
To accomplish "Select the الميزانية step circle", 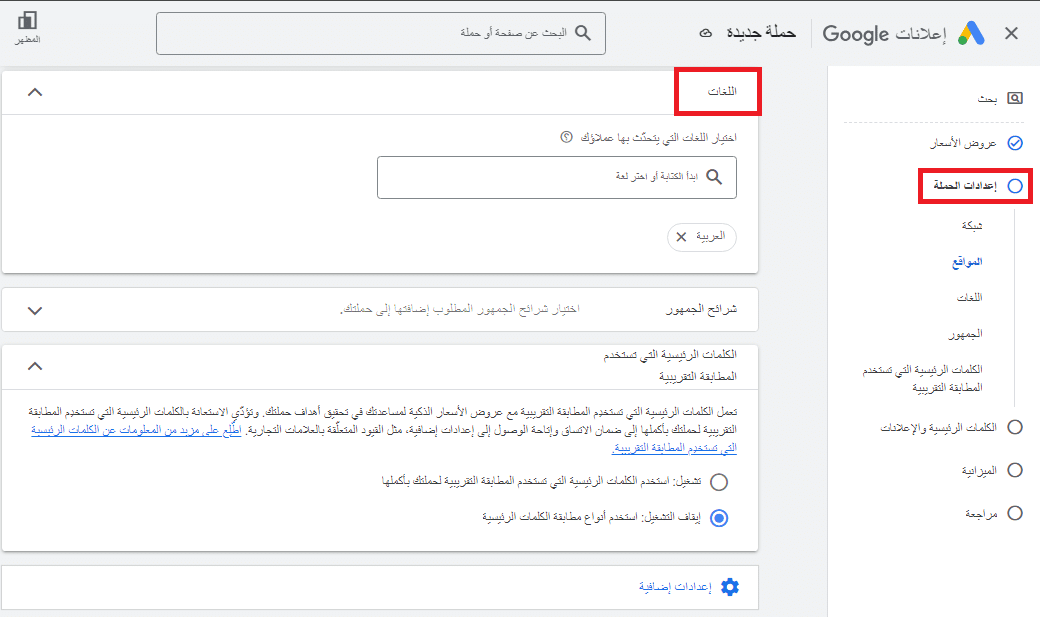I will pos(1015,470).
